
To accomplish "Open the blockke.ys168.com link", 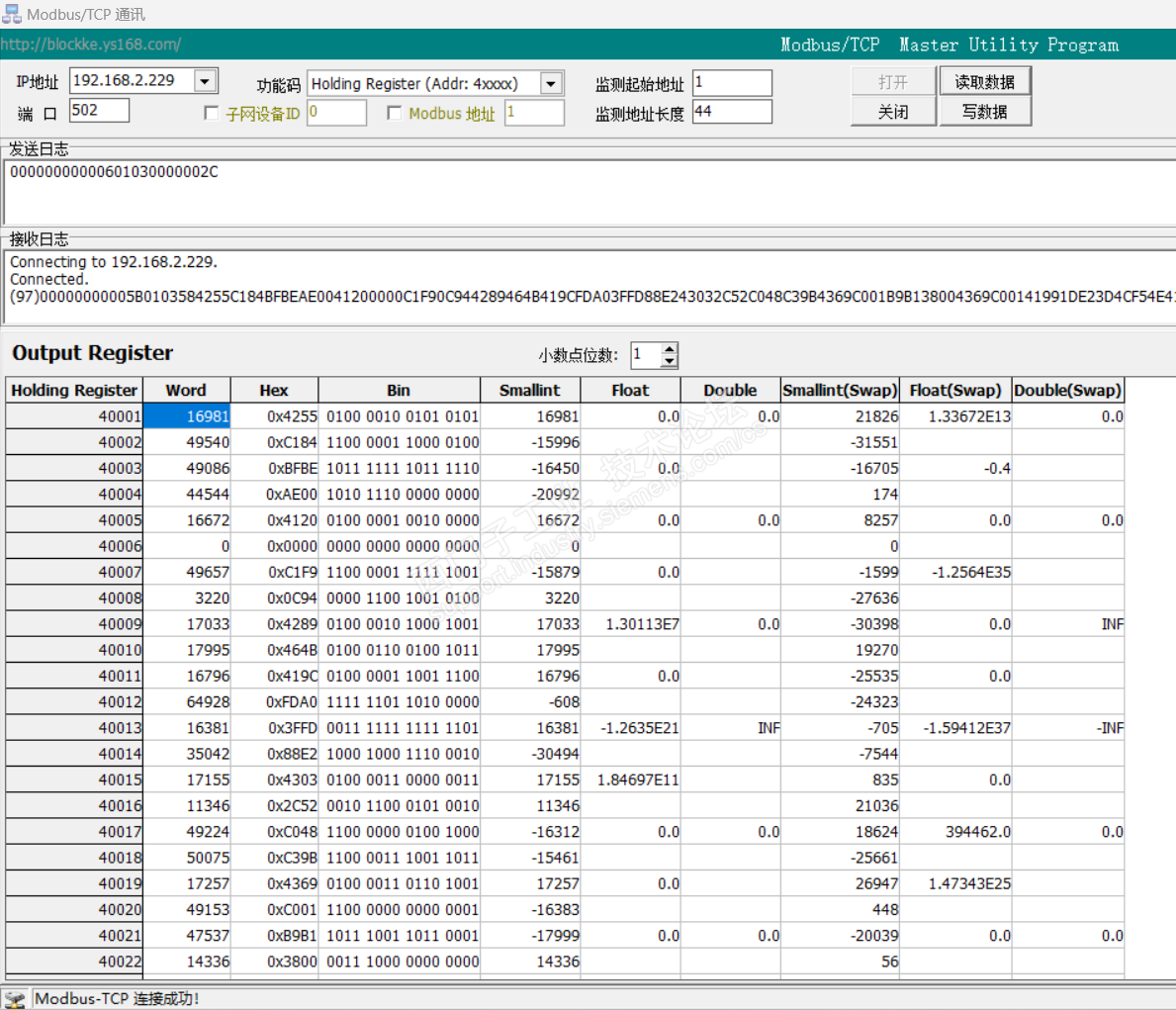I will click(x=91, y=45).
